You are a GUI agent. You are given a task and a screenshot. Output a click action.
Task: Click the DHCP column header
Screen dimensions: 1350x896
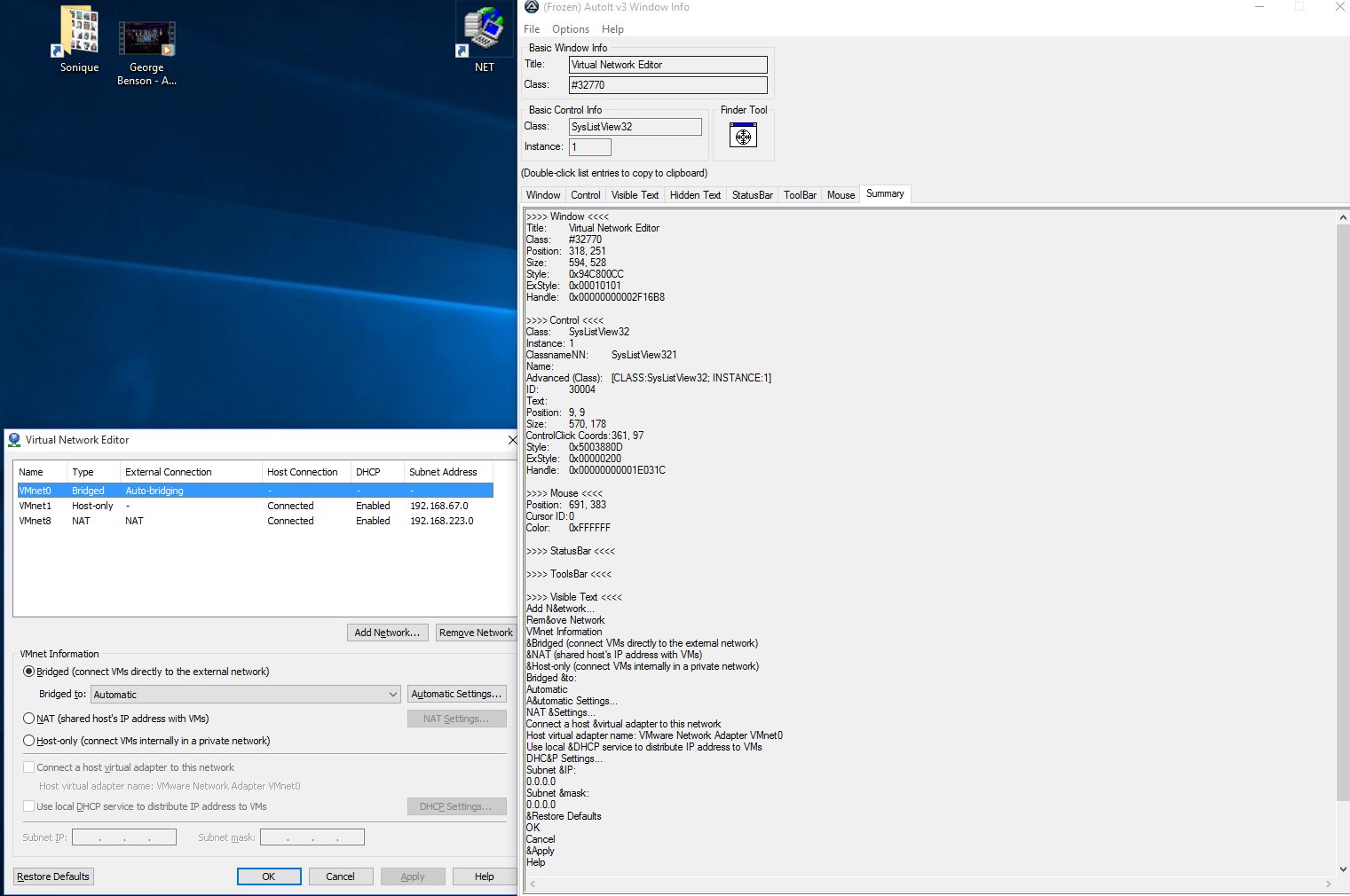coord(377,472)
